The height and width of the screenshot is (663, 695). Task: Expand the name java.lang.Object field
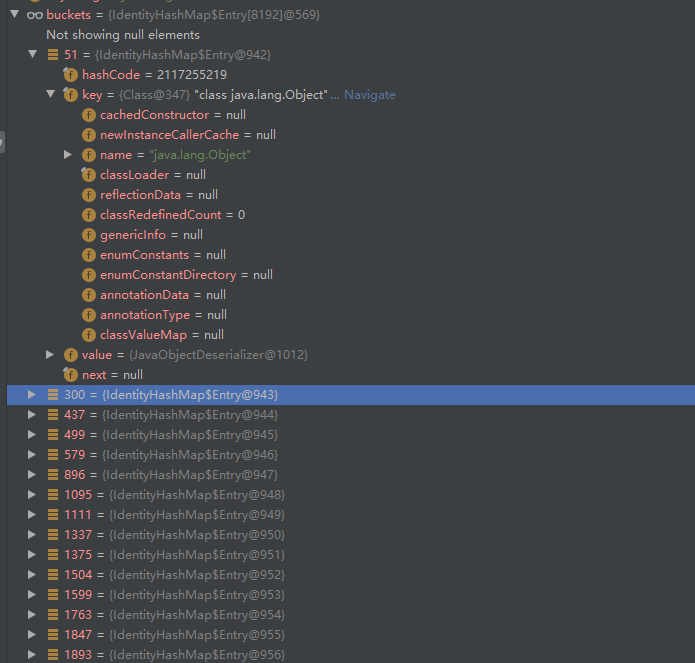pos(68,154)
